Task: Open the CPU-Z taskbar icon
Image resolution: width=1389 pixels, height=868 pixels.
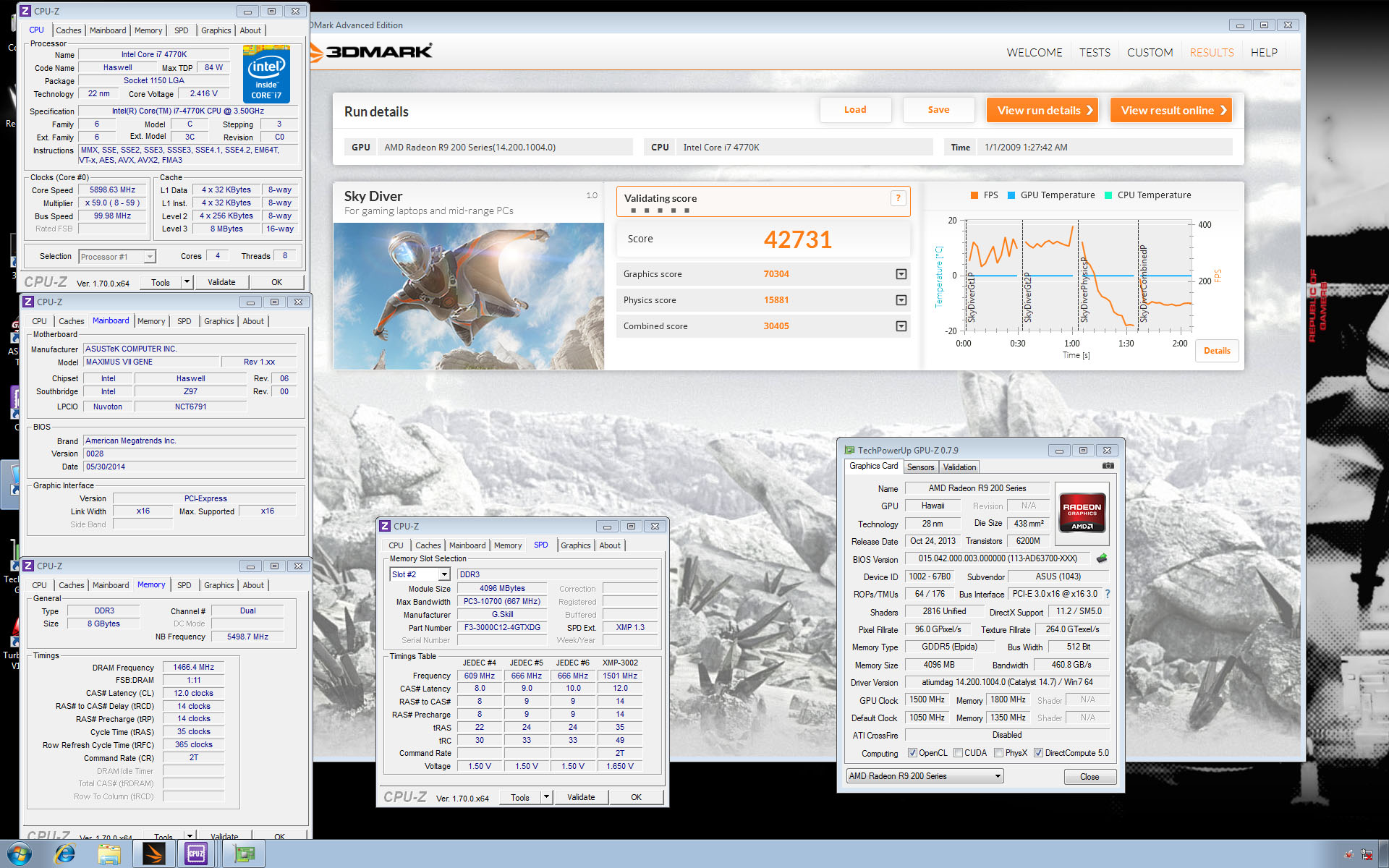Action: point(196,854)
